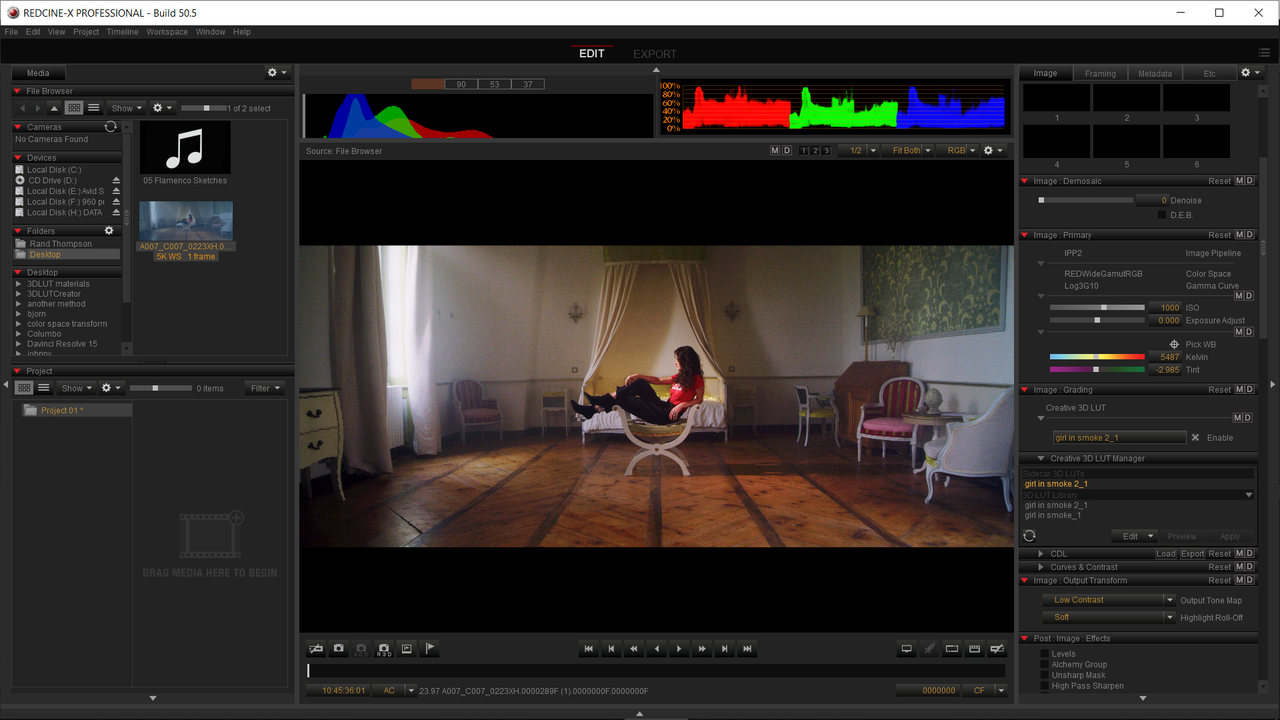
Task: Jump to the last frame
Action: coord(747,649)
